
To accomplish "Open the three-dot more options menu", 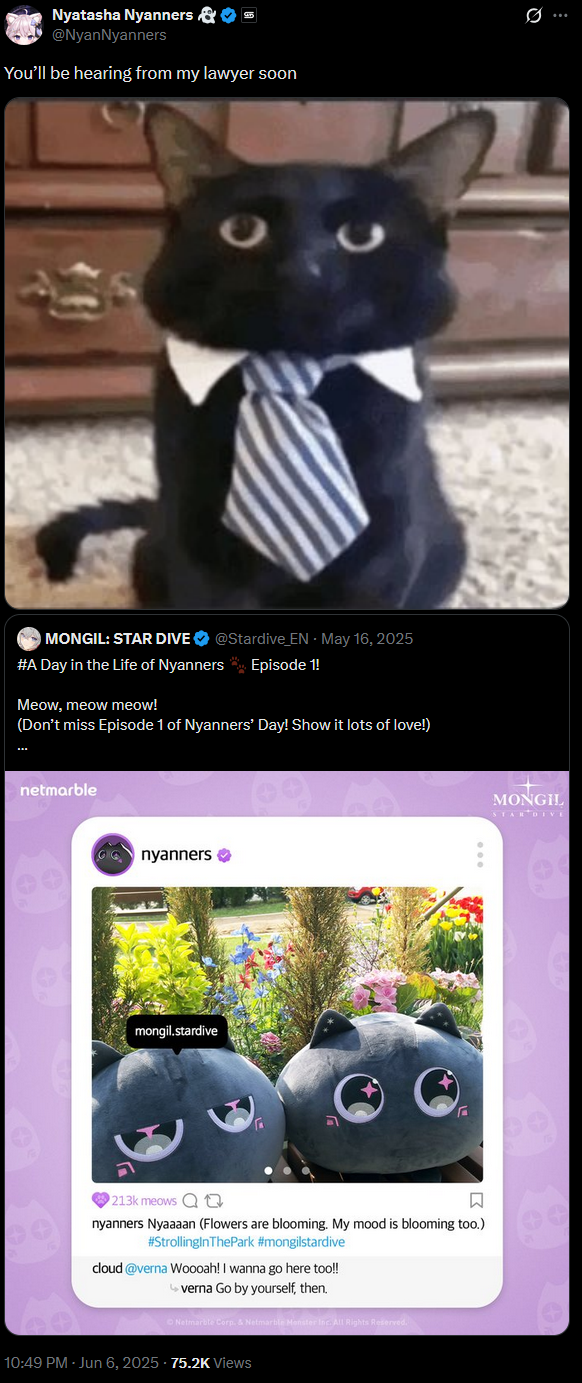I will coord(561,16).
